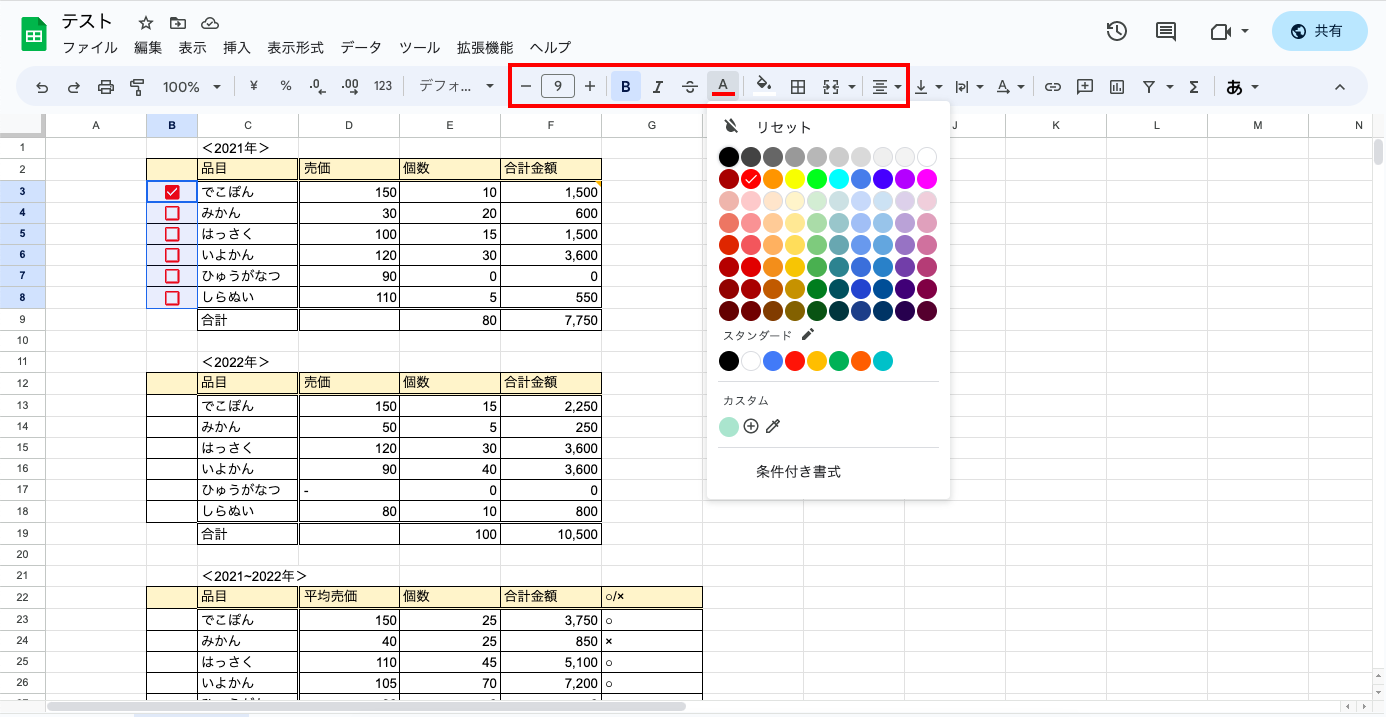Open the データ menu

(359, 47)
